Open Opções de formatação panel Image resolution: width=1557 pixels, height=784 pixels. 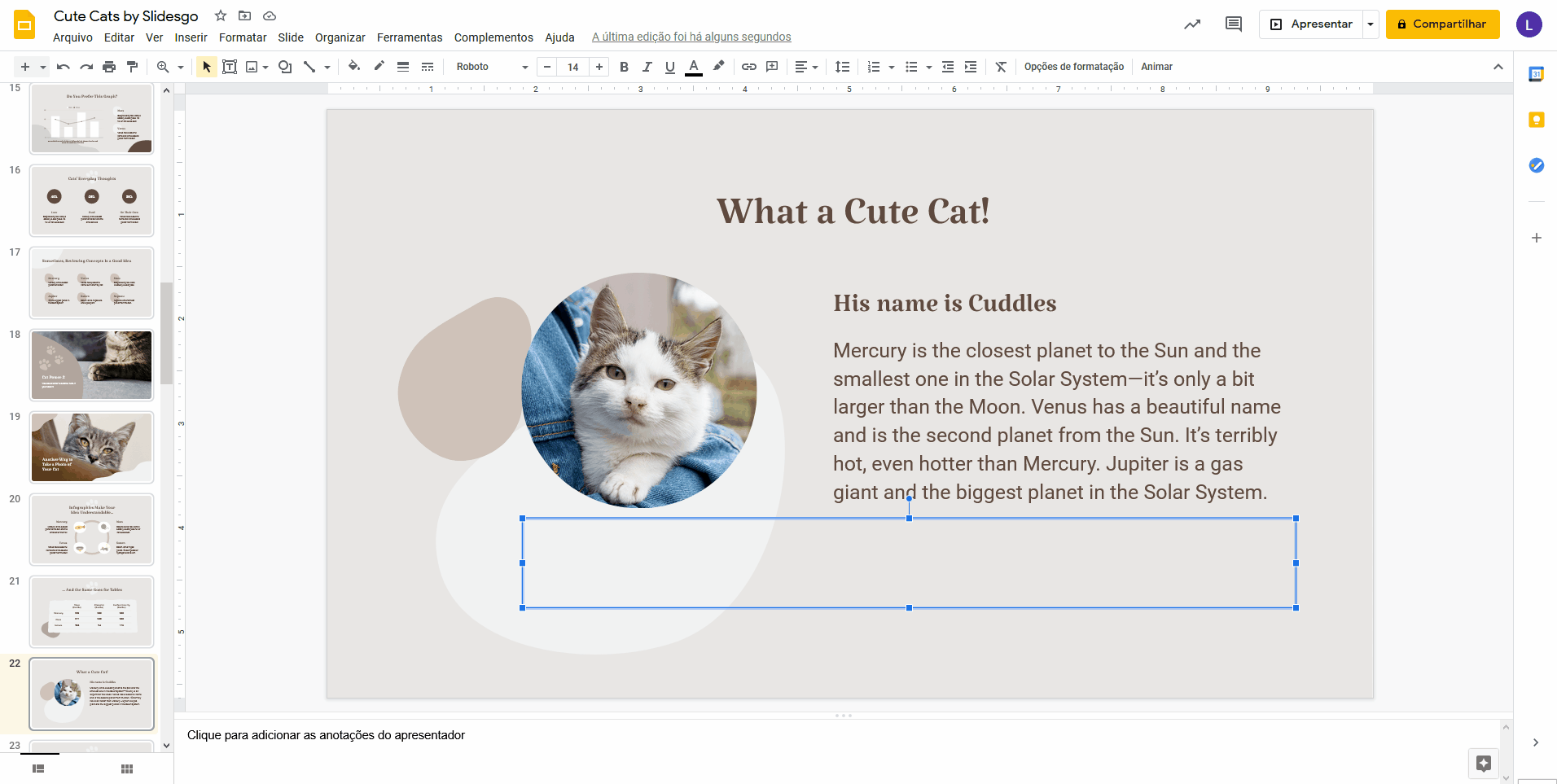pos(1073,67)
